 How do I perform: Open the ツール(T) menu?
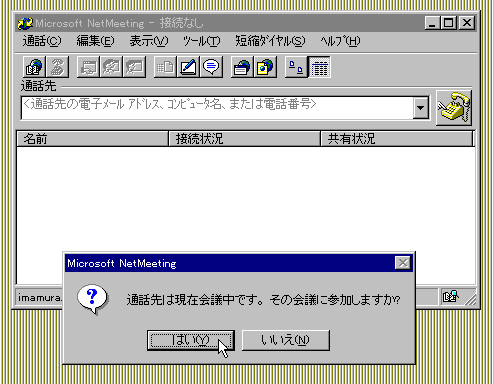[201, 41]
